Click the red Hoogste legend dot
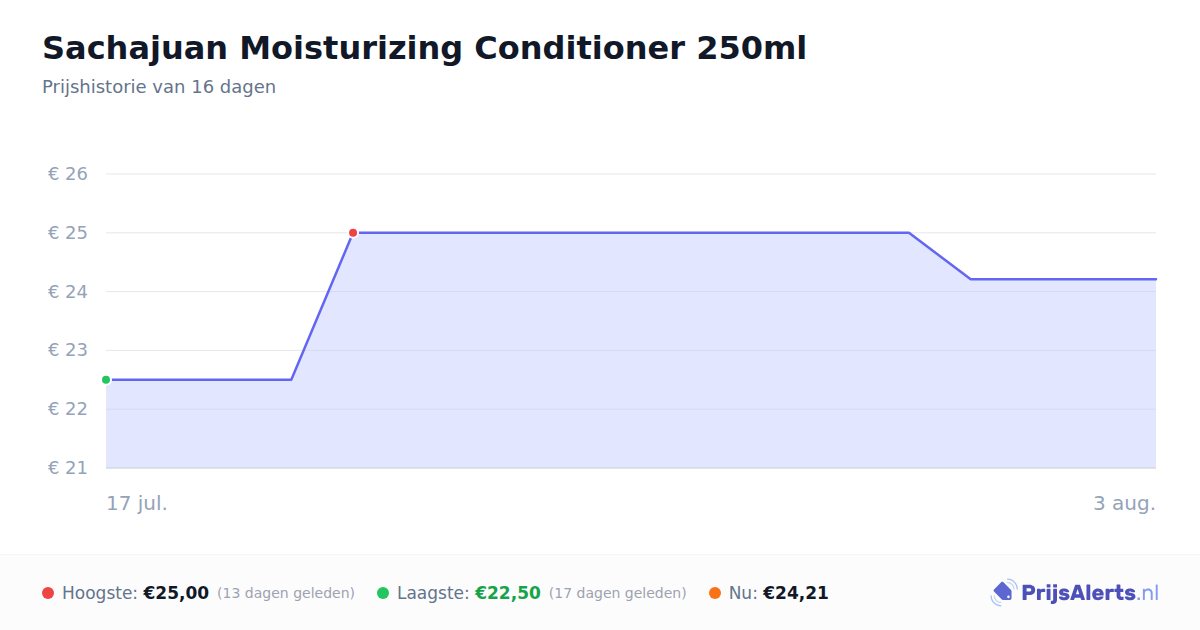This screenshot has width=1200, height=630. pos(48,593)
